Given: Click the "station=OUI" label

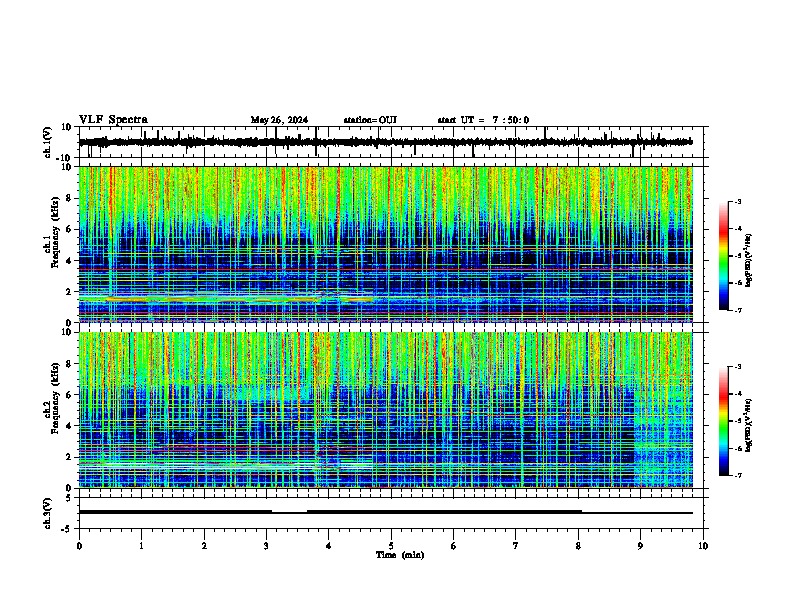Looking at the screenshot, I should pyautogui.click(x=370, y=120).
